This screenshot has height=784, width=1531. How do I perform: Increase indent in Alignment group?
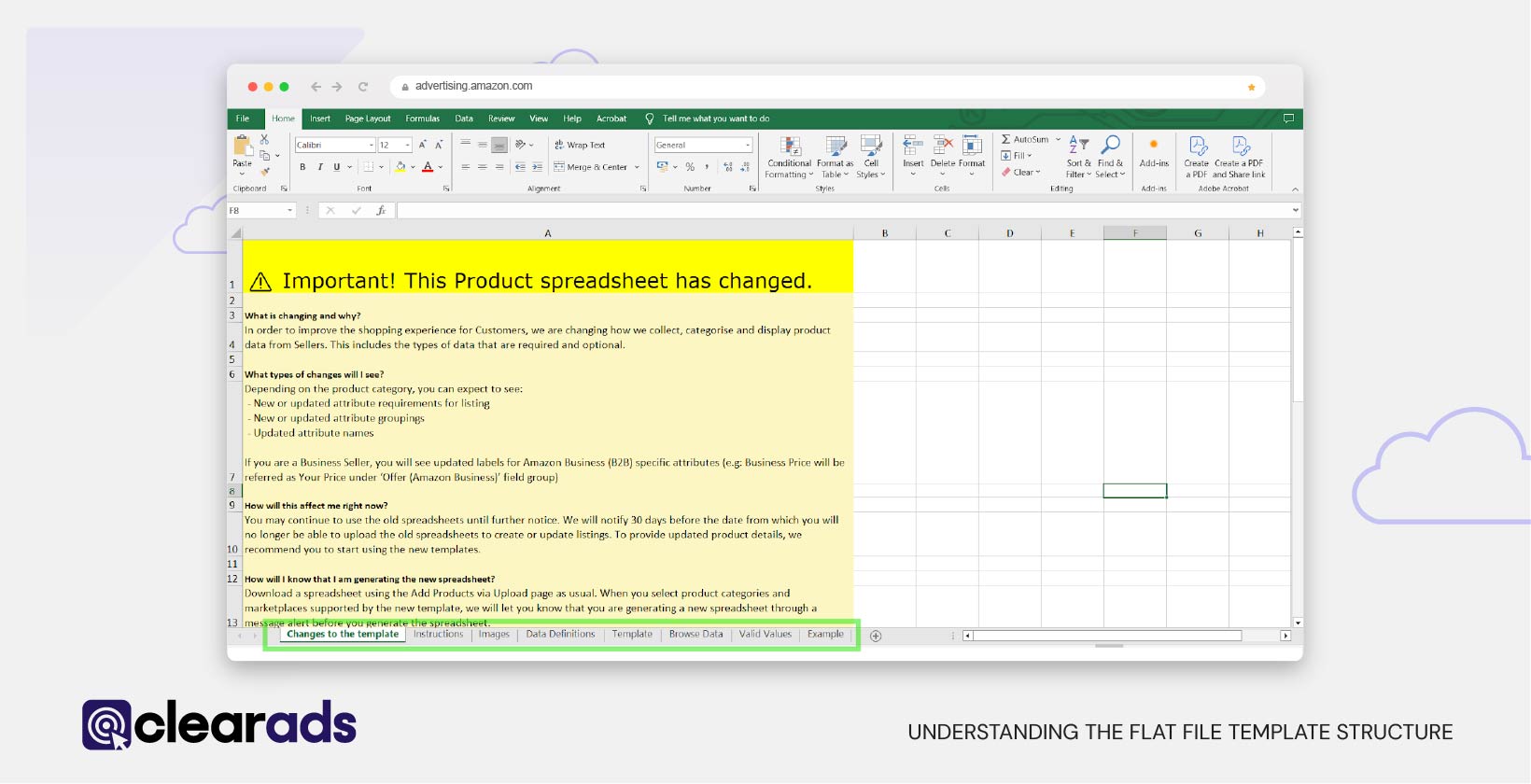pyautogui.click(x=537, y=167)
